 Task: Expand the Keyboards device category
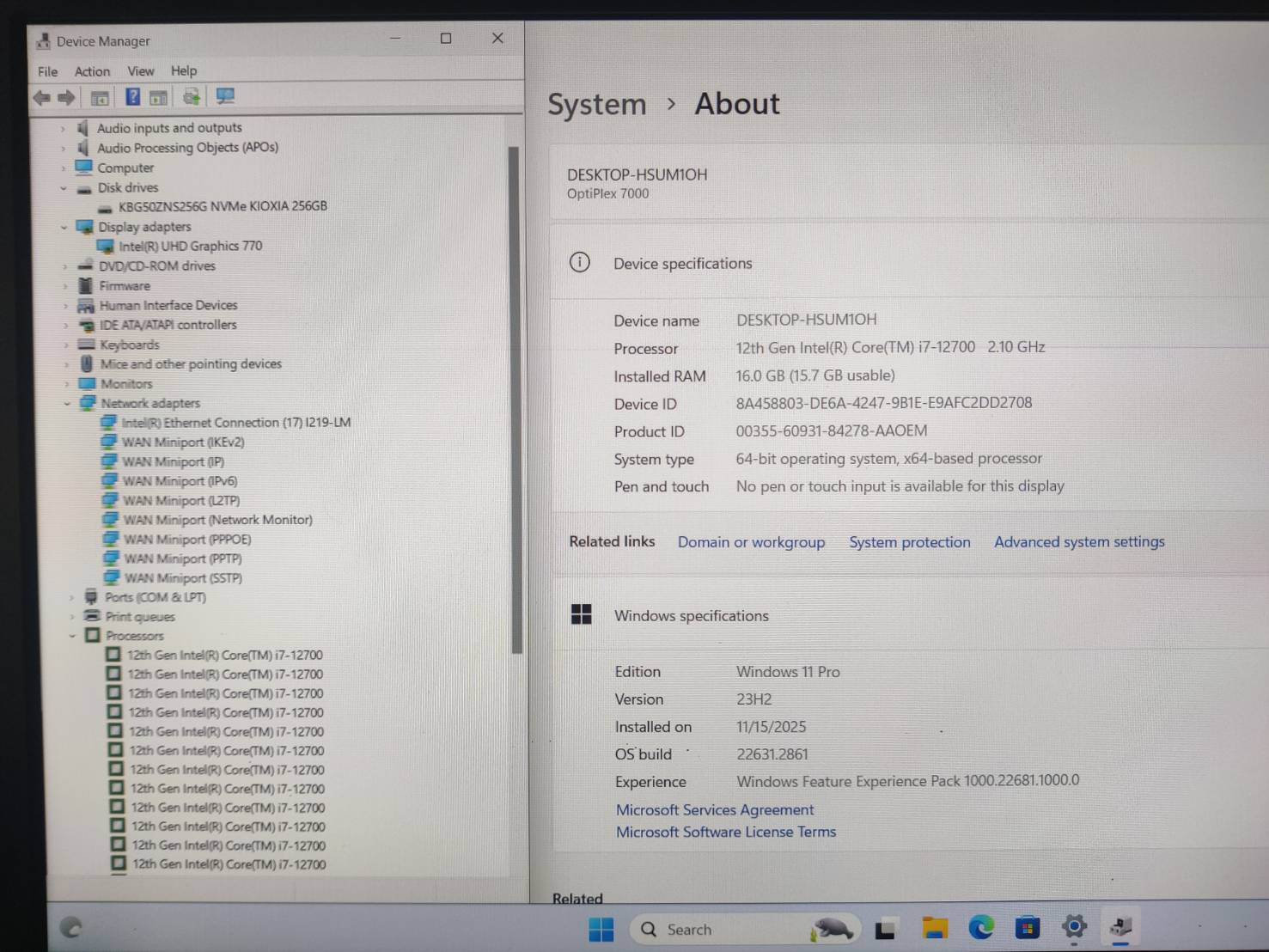pyautogui.click(x=65, y=345)
